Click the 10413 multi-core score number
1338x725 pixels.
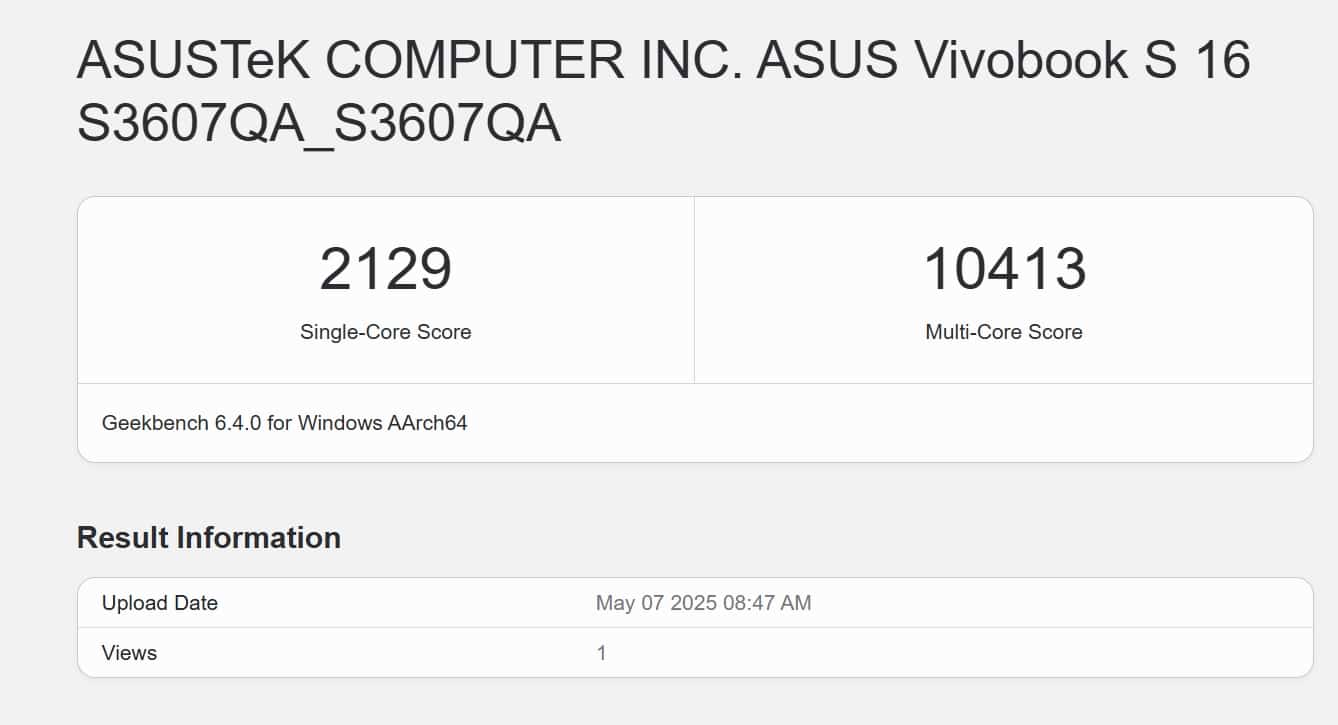point(1003,269)
